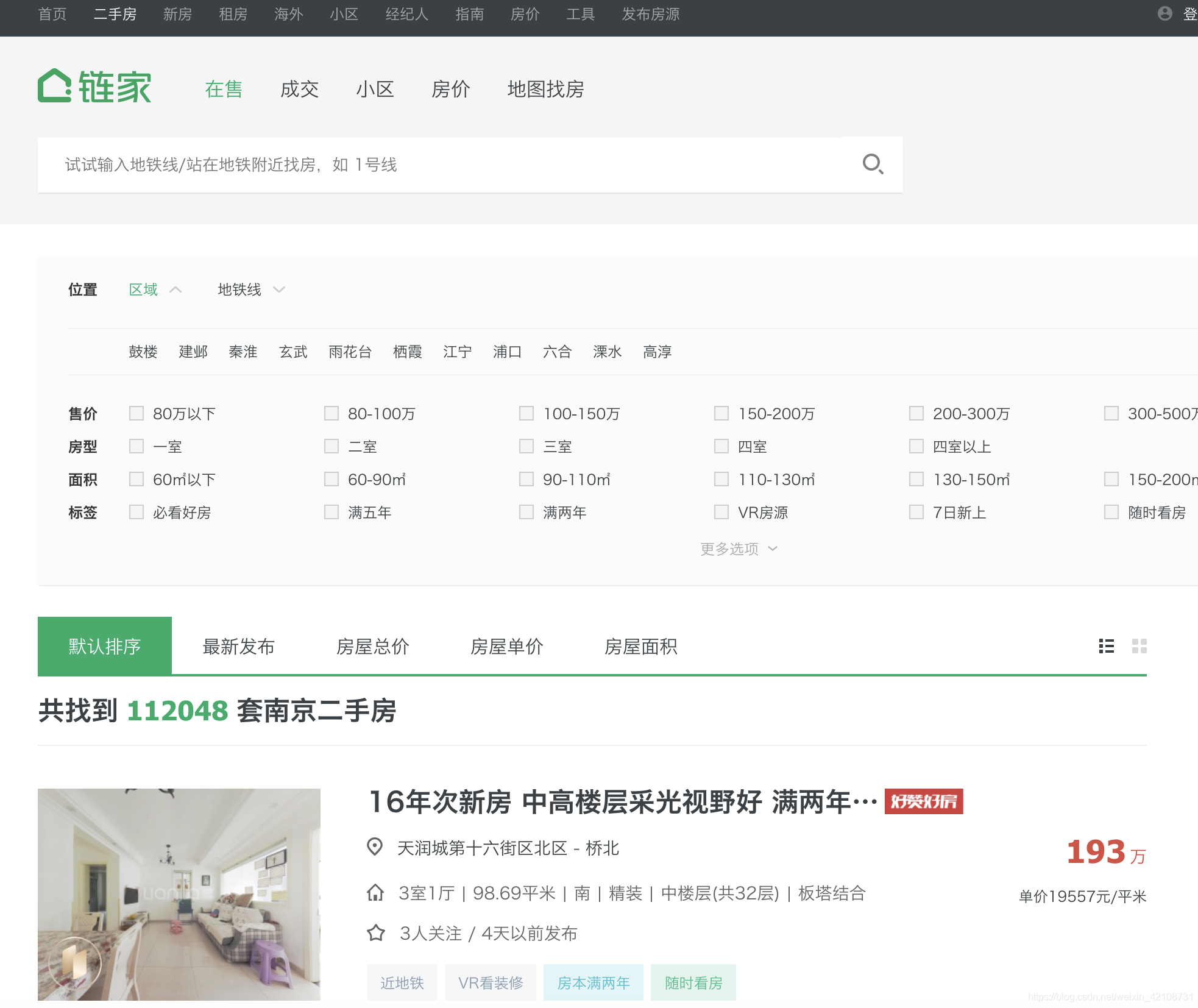The height and width of the screenshot is (1008, 1198).
Task: Click the red 好赞好房 badge
Action: click(924, 802)
